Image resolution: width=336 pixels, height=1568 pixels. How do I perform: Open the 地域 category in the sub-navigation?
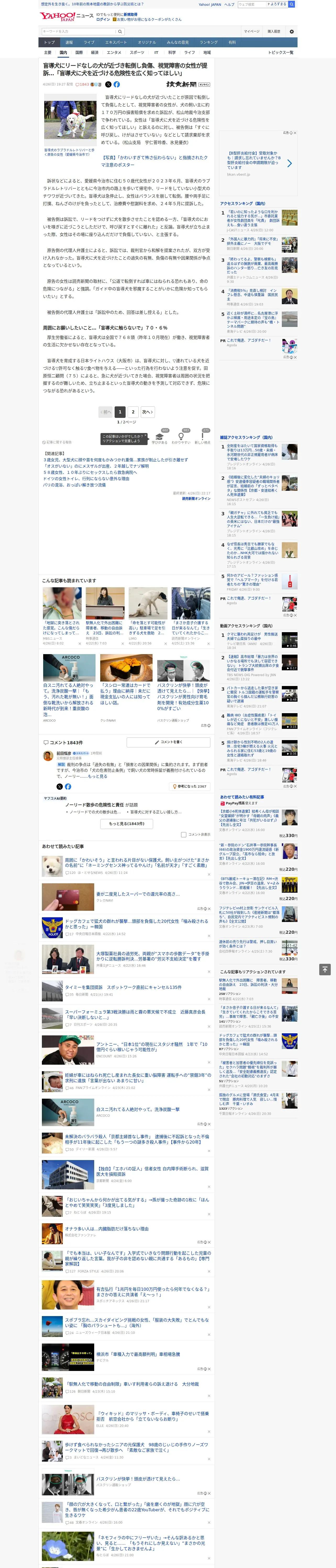point(207,52)
